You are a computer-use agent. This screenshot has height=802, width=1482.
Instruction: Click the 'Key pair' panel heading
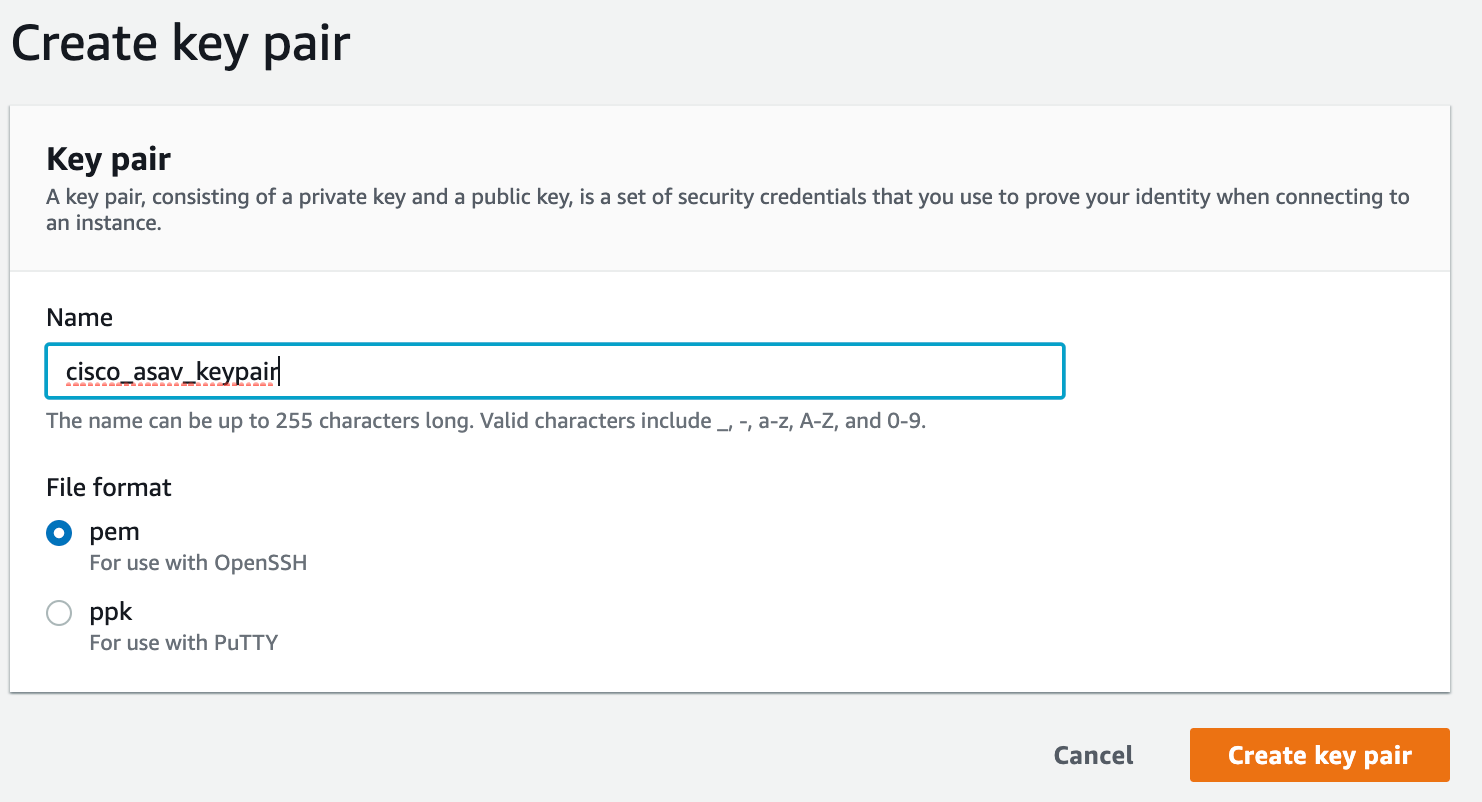(109, 159)
